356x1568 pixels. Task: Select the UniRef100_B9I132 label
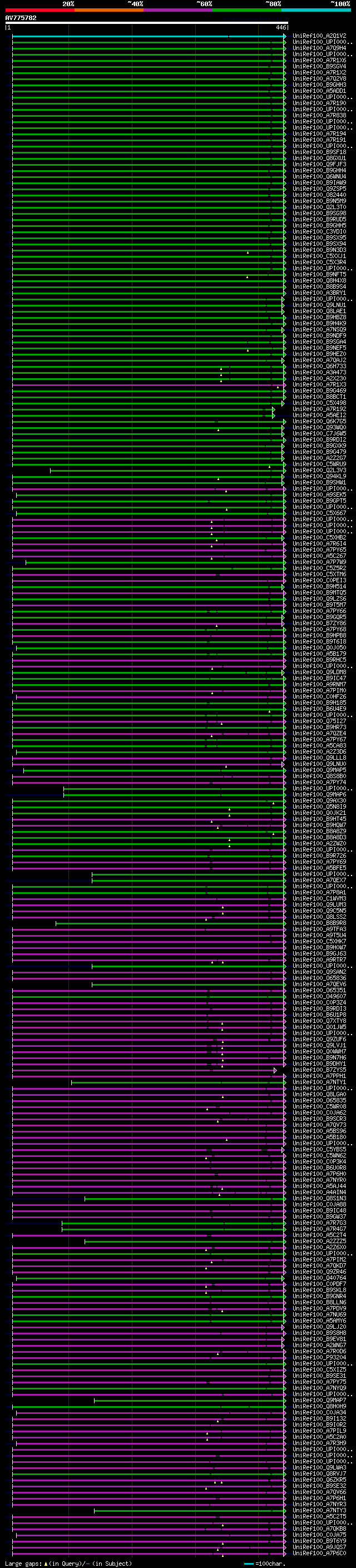[x=319, y=1418]
